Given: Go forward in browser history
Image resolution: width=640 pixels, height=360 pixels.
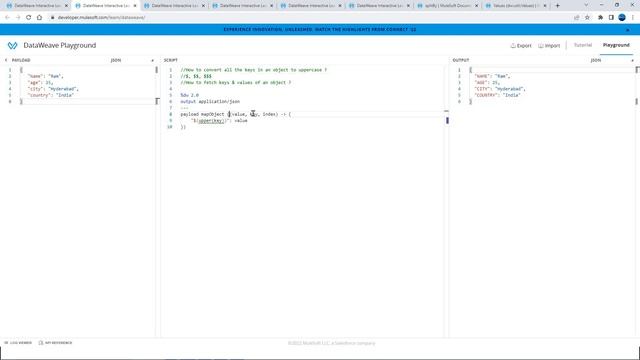Looking at the screenshot, I should 18,18.
